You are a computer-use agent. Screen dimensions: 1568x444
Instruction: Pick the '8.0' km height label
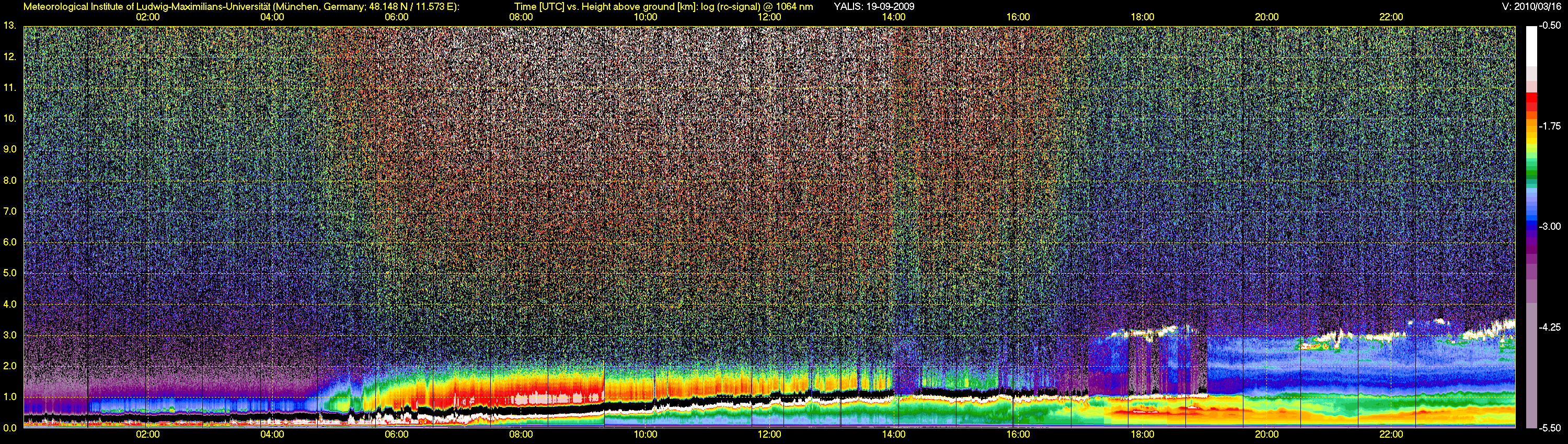(x=9, y=180)
